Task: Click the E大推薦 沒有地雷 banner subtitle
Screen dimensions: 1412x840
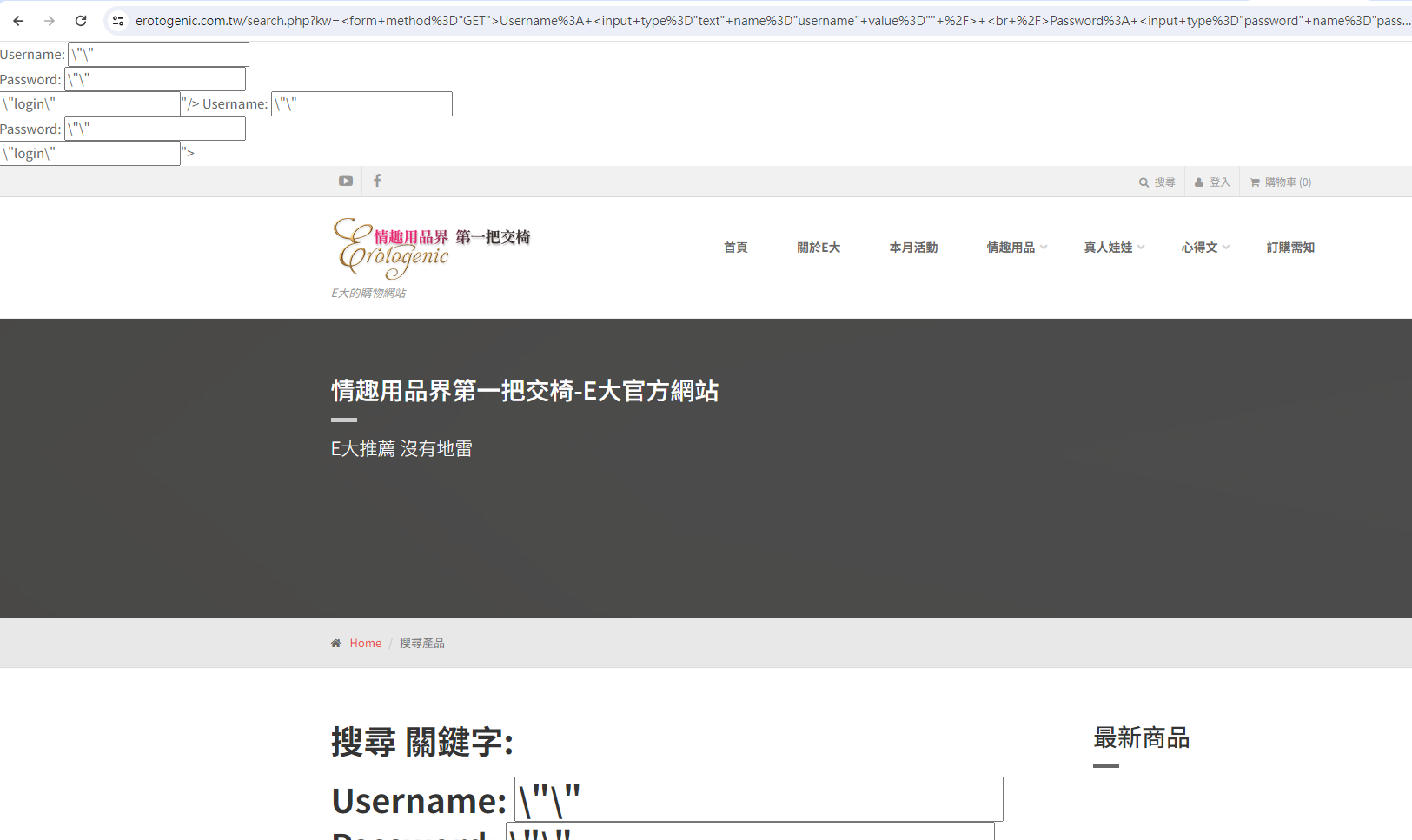Action: coord(401,449)
